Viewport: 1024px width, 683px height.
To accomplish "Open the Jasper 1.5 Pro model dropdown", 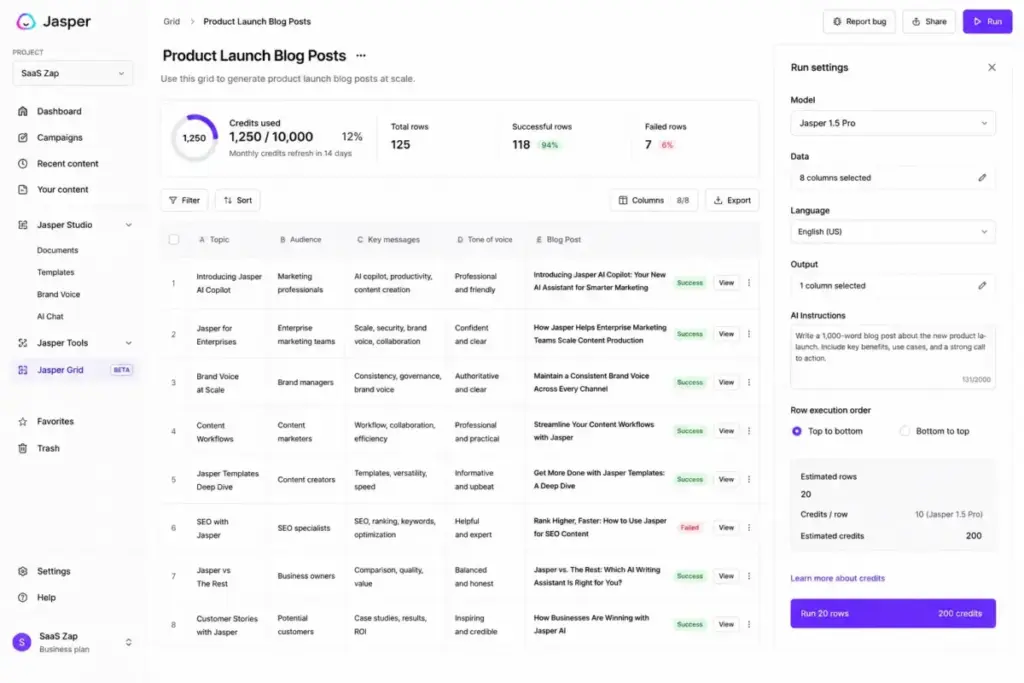I will [893, 123].
